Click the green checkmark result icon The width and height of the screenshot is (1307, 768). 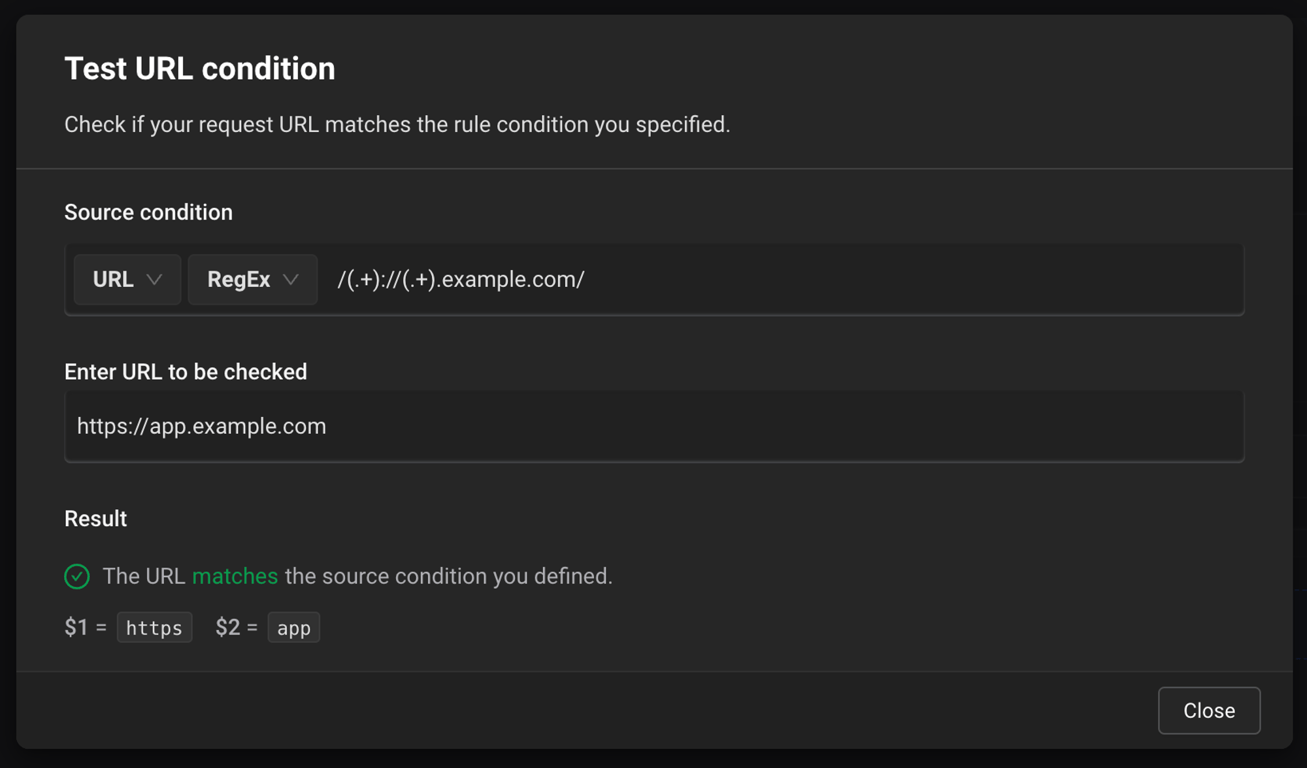pos(77,576)
